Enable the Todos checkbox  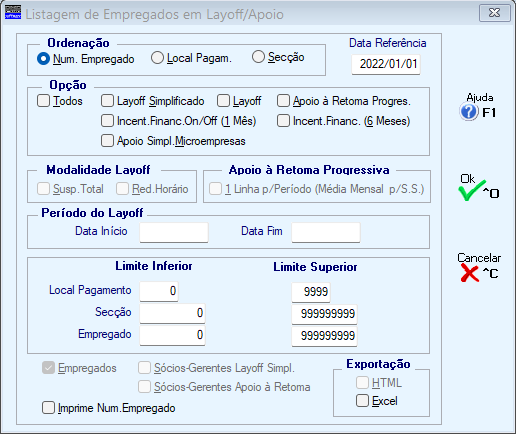pyautogui.click(x=43, y=101)
